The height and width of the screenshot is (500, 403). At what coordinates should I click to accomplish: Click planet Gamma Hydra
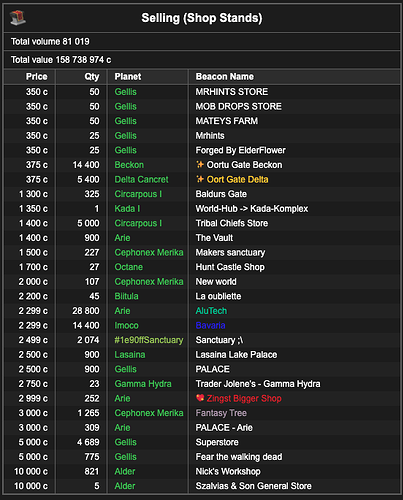click(143, 384)
